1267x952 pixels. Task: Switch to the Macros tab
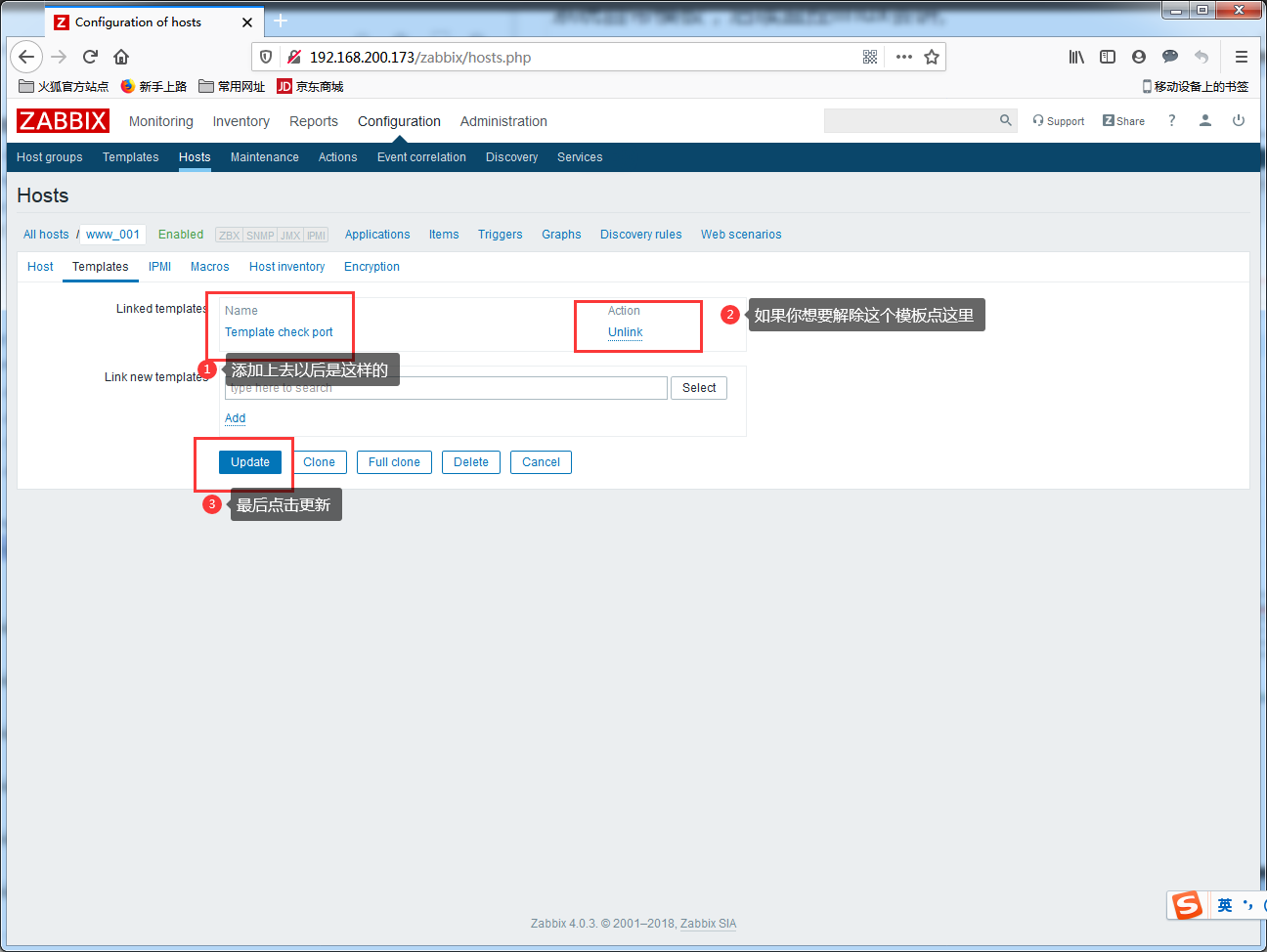(x=210, y=267)
